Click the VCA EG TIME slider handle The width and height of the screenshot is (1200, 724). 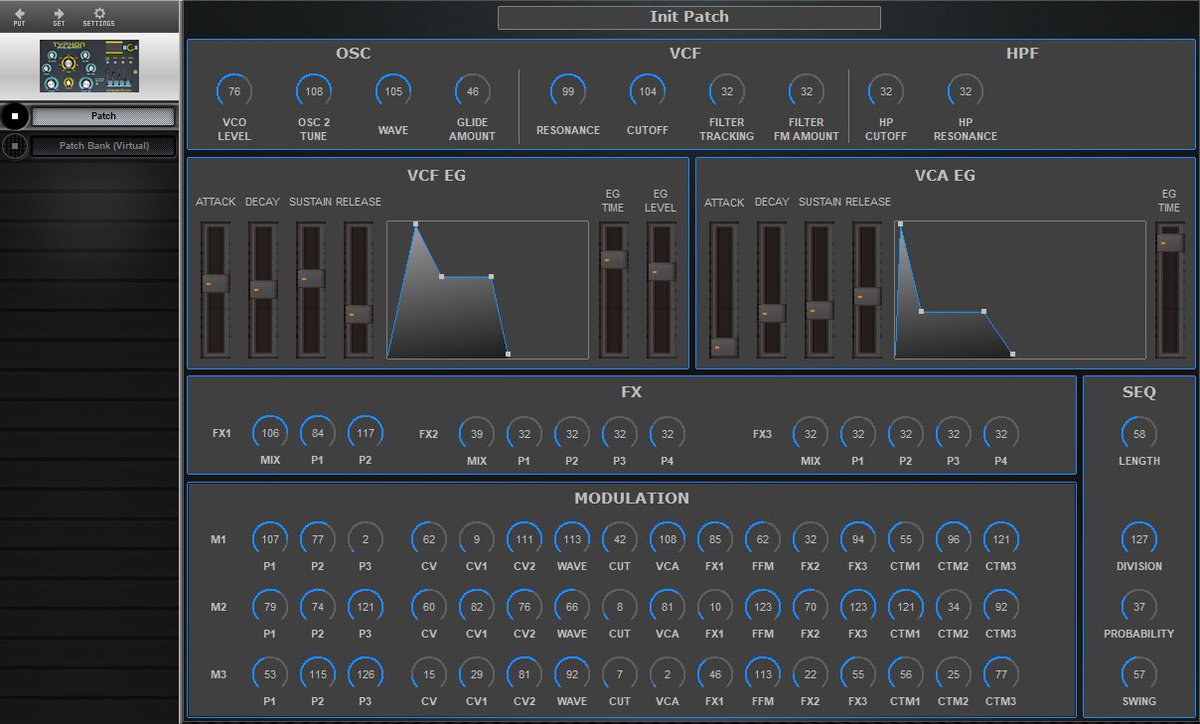[x=1170, y=242]
